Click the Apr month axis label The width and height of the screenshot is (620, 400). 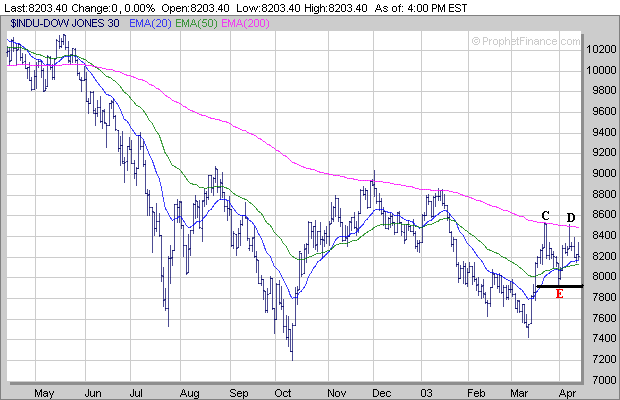point(567,393)
